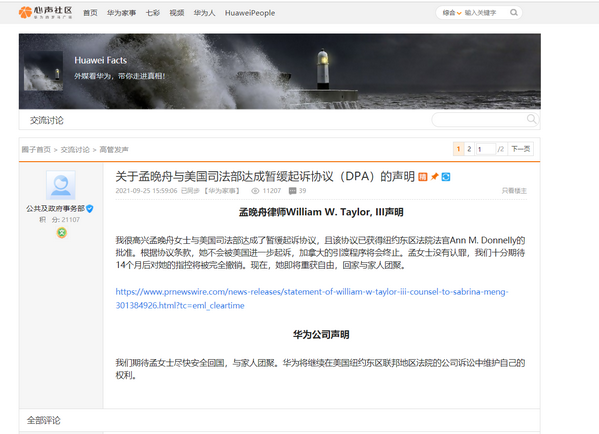599x434 pixels.
Task: Click the comment count icon showing 39
Action: (x=293, y=191)
